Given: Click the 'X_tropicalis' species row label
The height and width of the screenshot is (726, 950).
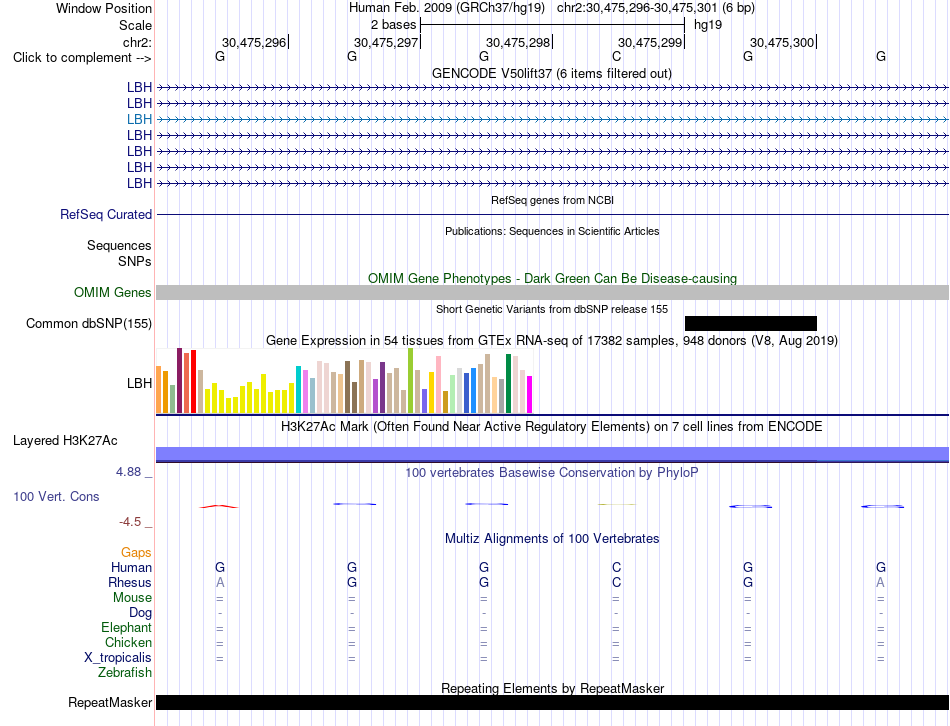Looking at the screenshot, I should pyautogui.click(x=118, y=658).
